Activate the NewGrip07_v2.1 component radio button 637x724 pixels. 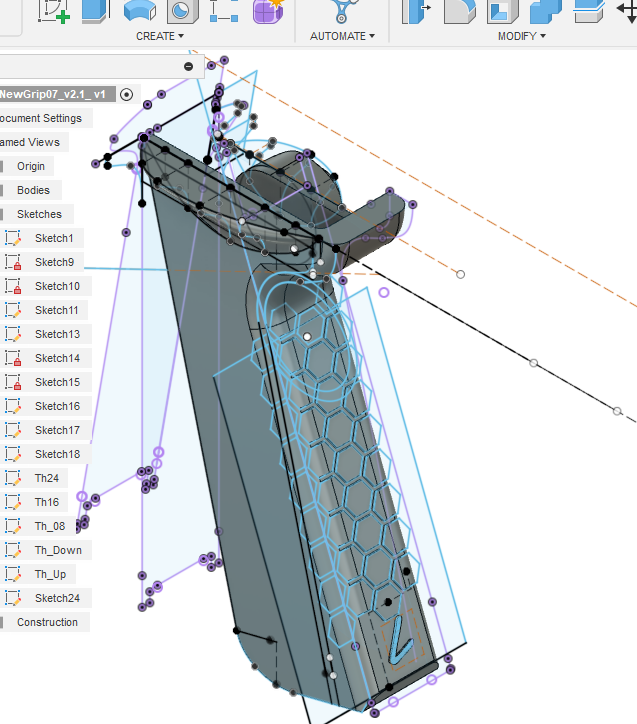(x=126, y=94)
